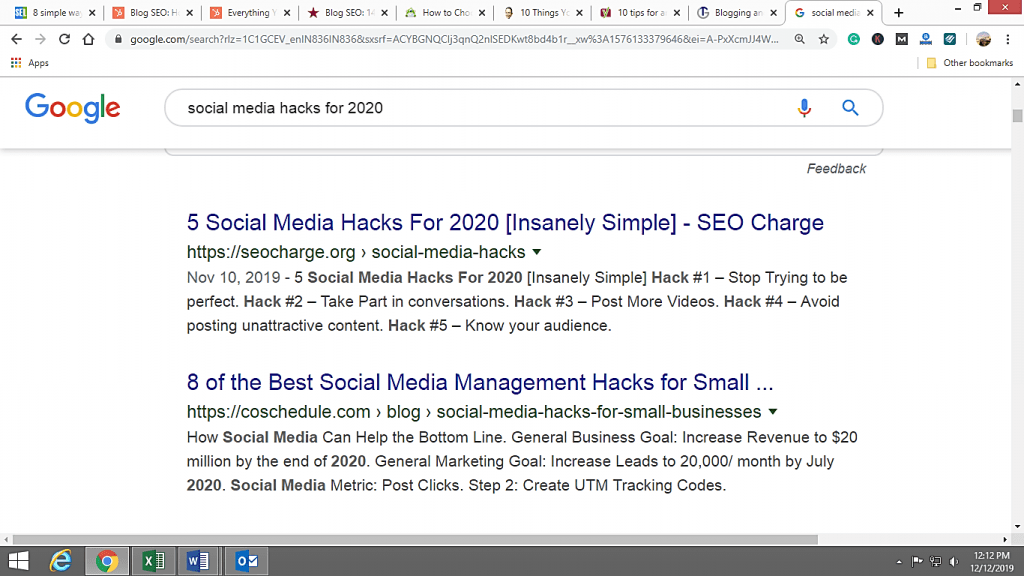The image size is (1024, 576).
Task: Close the '8 simple wa' tab
Action: coord(92,12)
